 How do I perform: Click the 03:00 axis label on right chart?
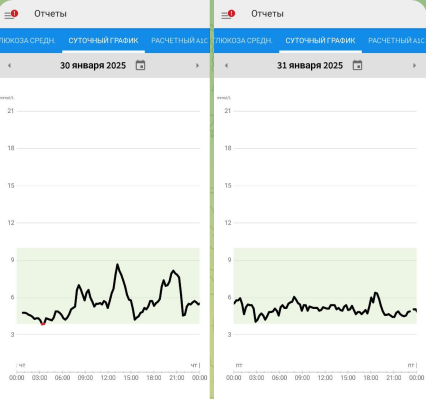pos(256,378)
